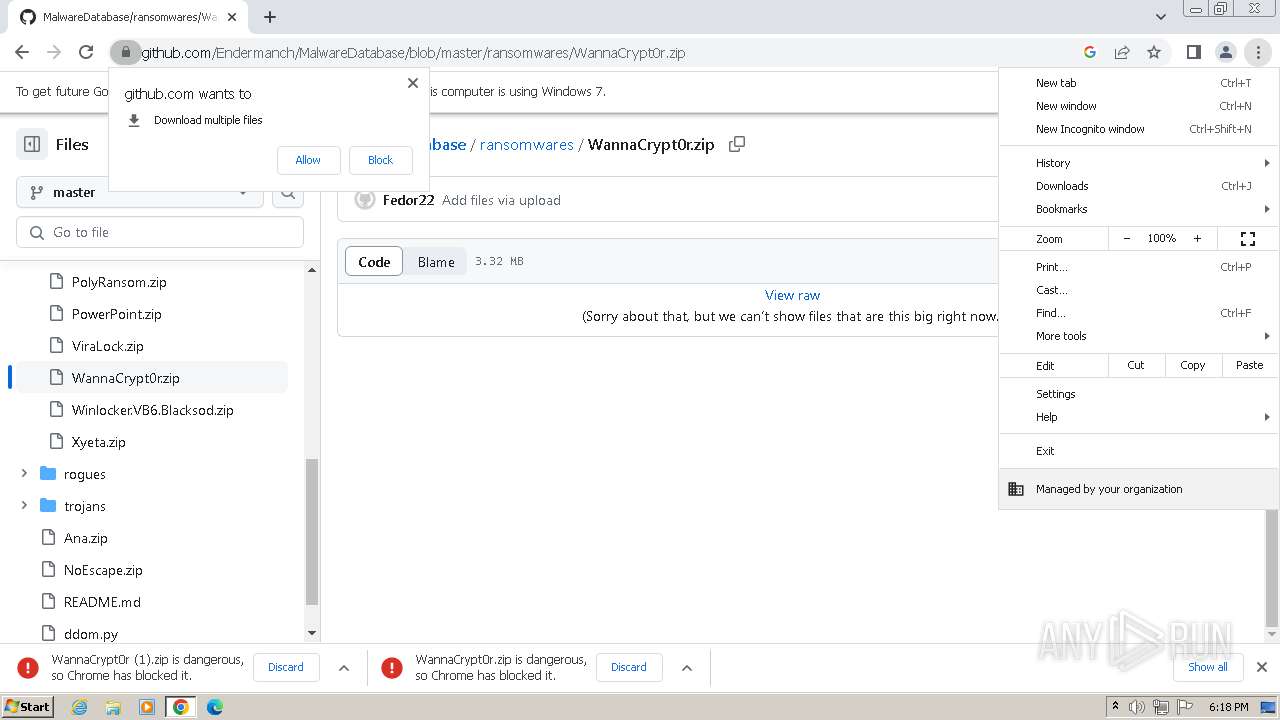This screenshot has height=720, width=1280.
Task: Close the download multiple files prompt
Action: (x=412, y=83)
